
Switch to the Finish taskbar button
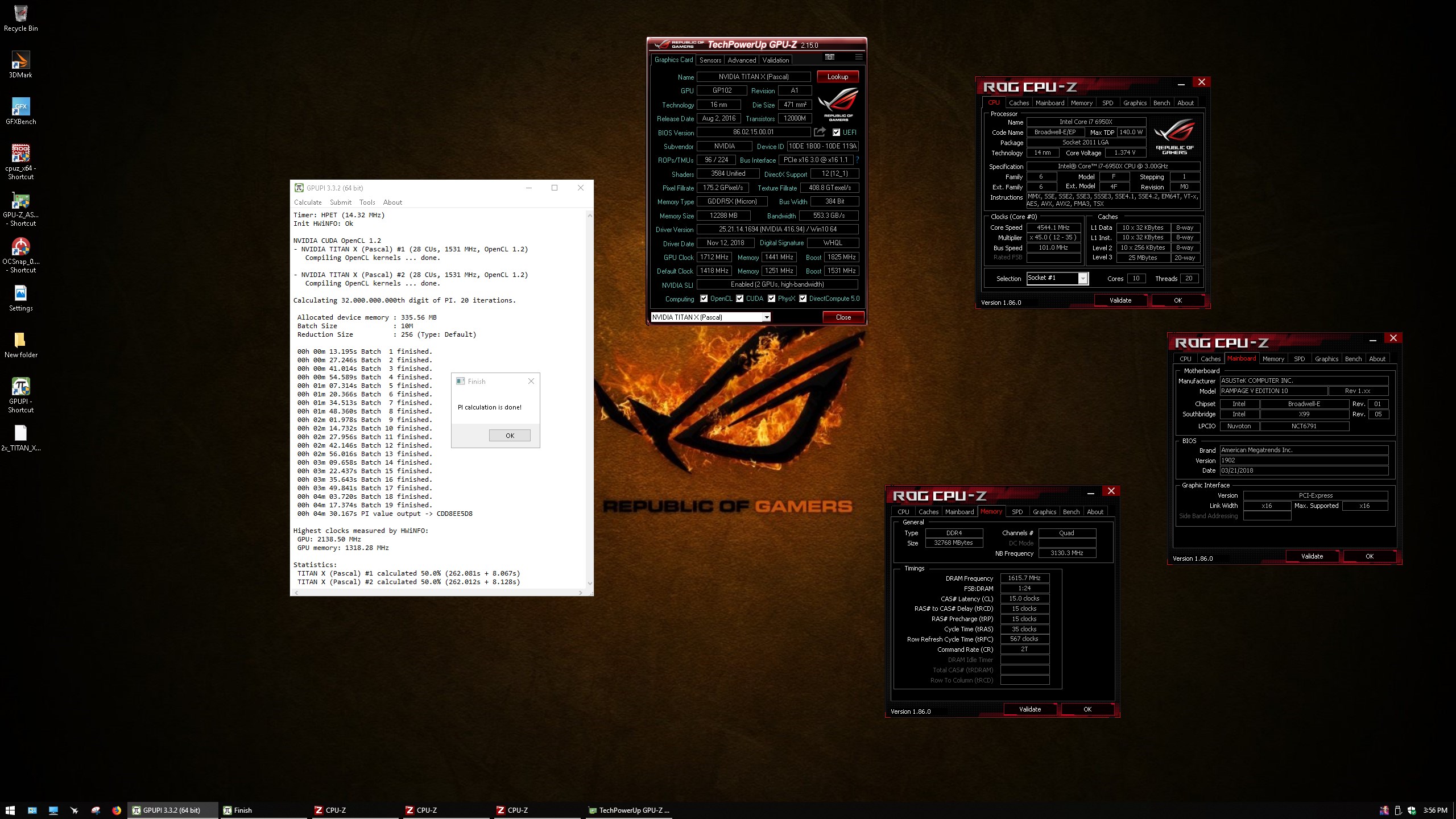(264, 810)
